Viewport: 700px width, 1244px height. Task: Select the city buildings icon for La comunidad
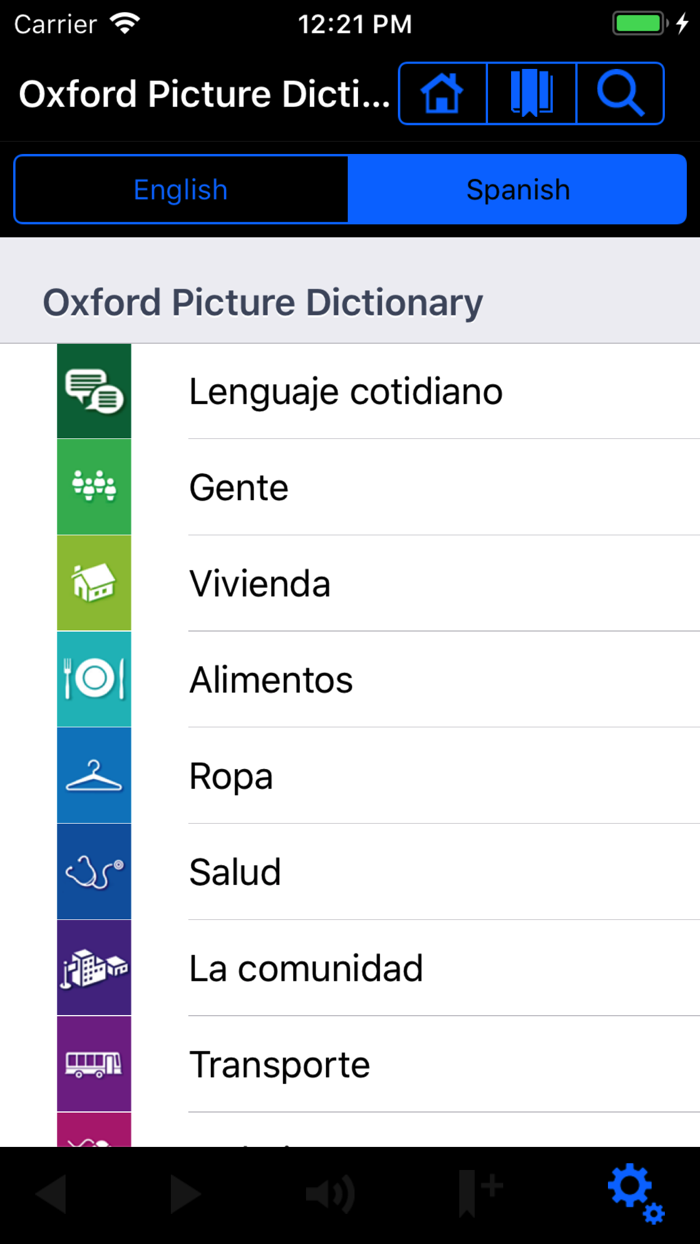[x=94, y=967]
